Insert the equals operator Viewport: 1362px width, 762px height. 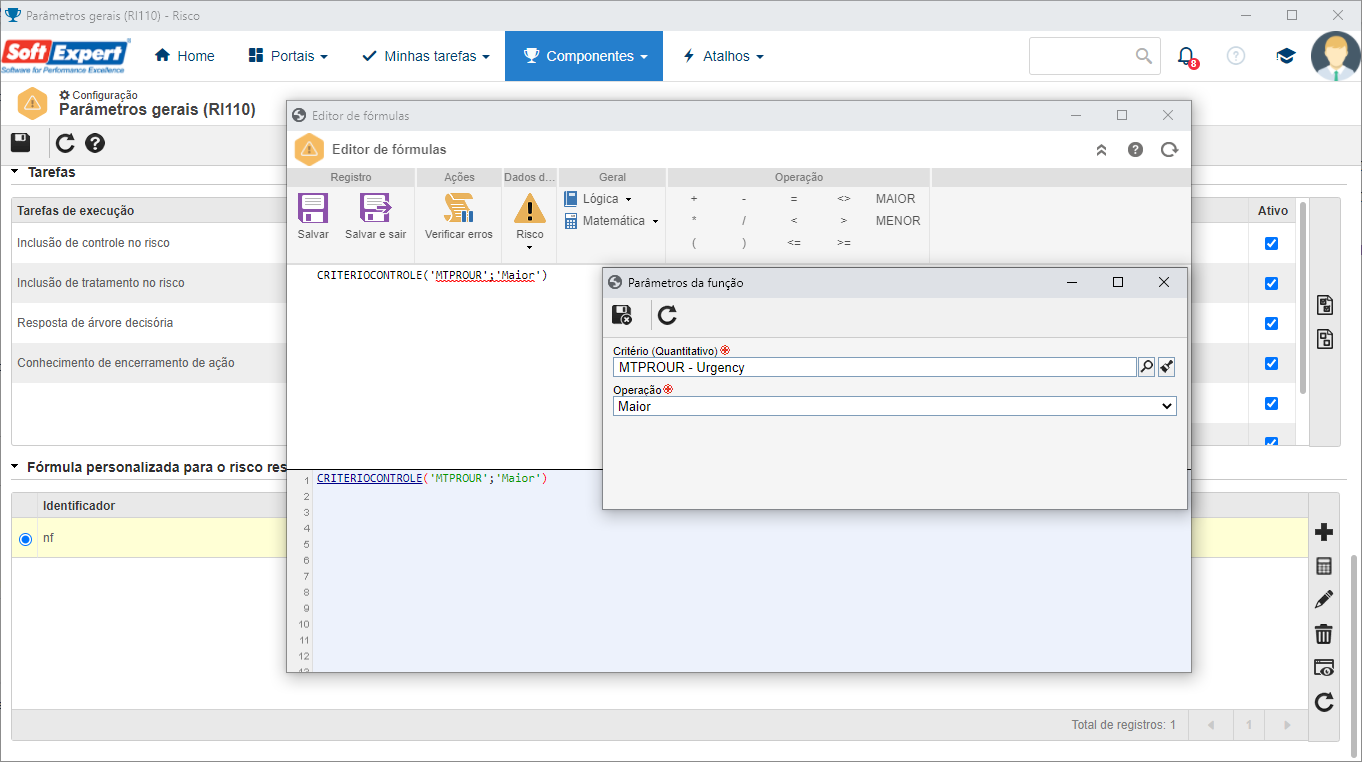pyautogui.click(x=794, y=199)
